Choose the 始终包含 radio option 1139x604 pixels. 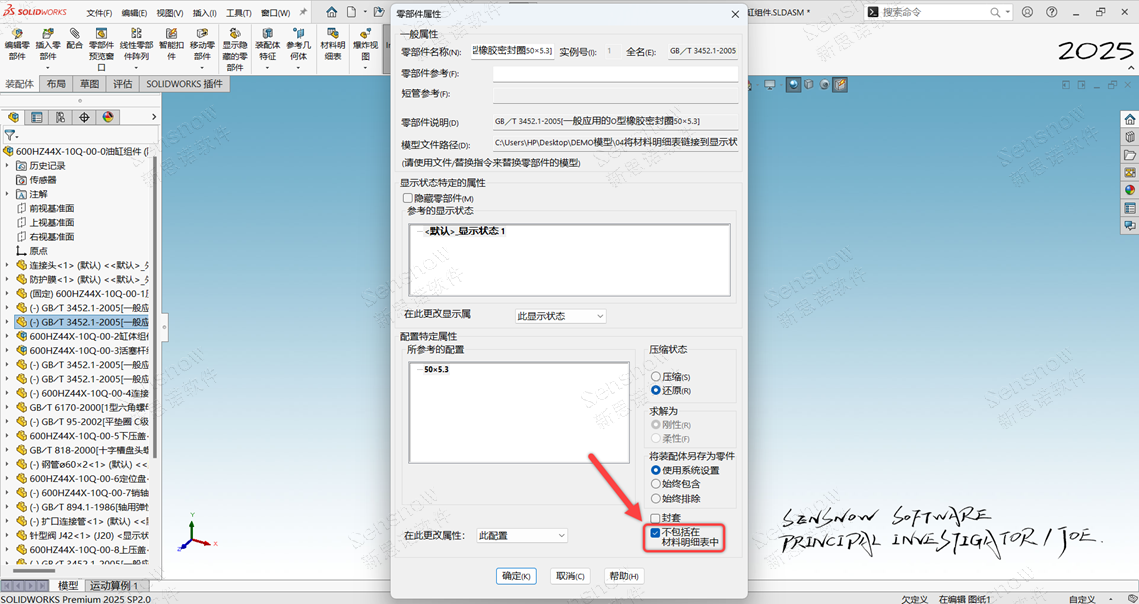click(x=656, y=484)
